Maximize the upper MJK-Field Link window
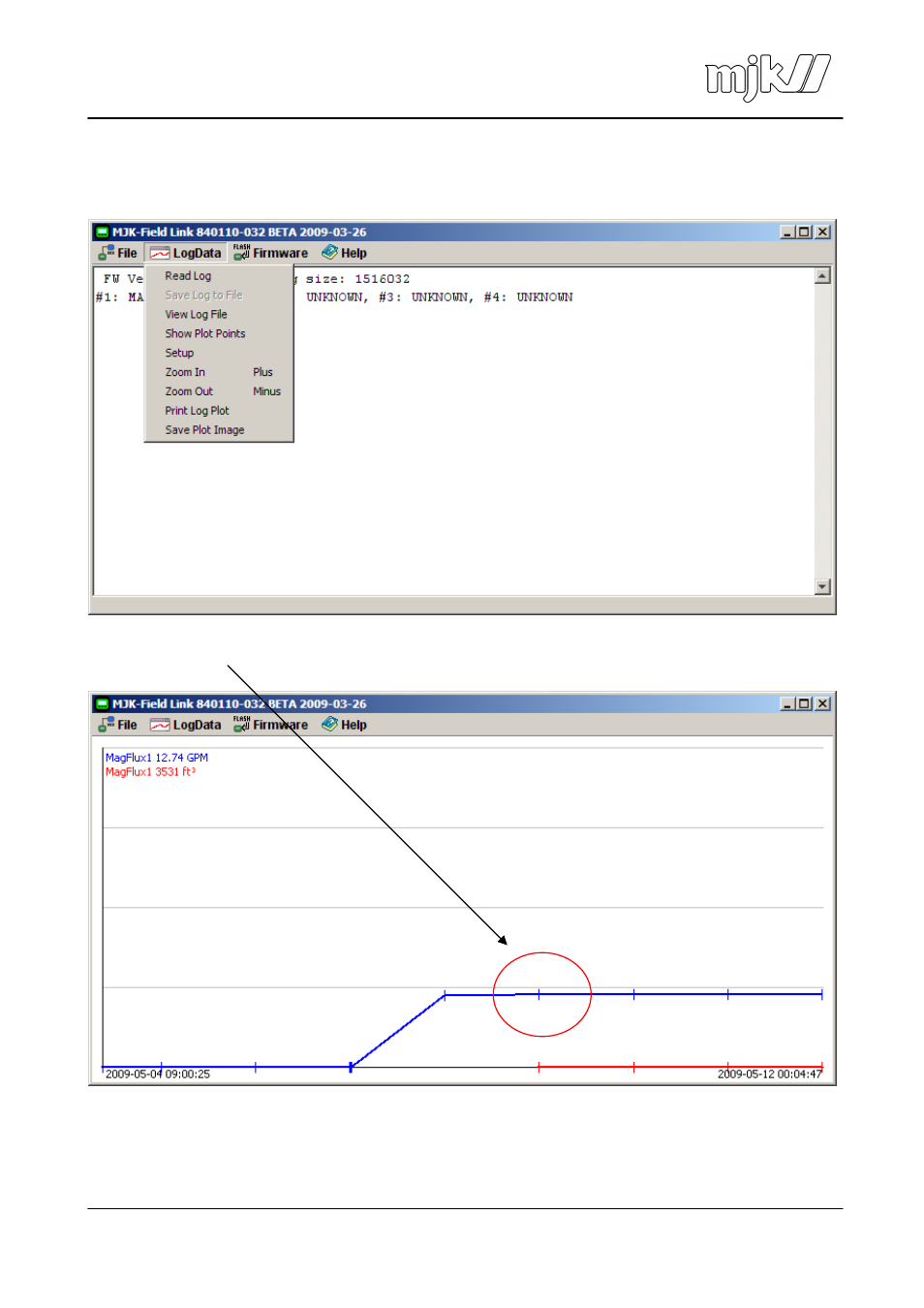 (x=805, y=233)
